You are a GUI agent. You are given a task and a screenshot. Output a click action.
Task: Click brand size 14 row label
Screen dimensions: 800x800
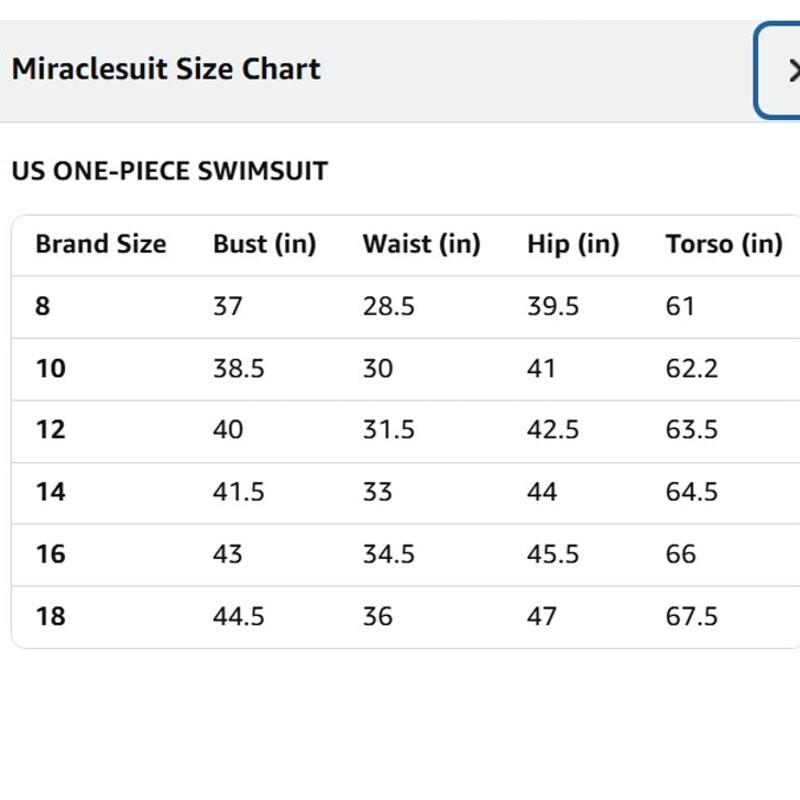point(51,492)
